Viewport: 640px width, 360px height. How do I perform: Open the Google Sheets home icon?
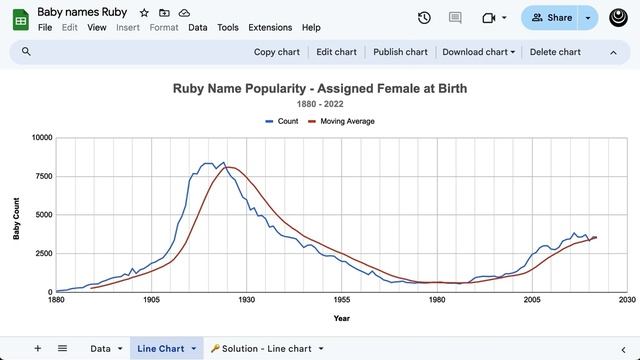(21, 19)
